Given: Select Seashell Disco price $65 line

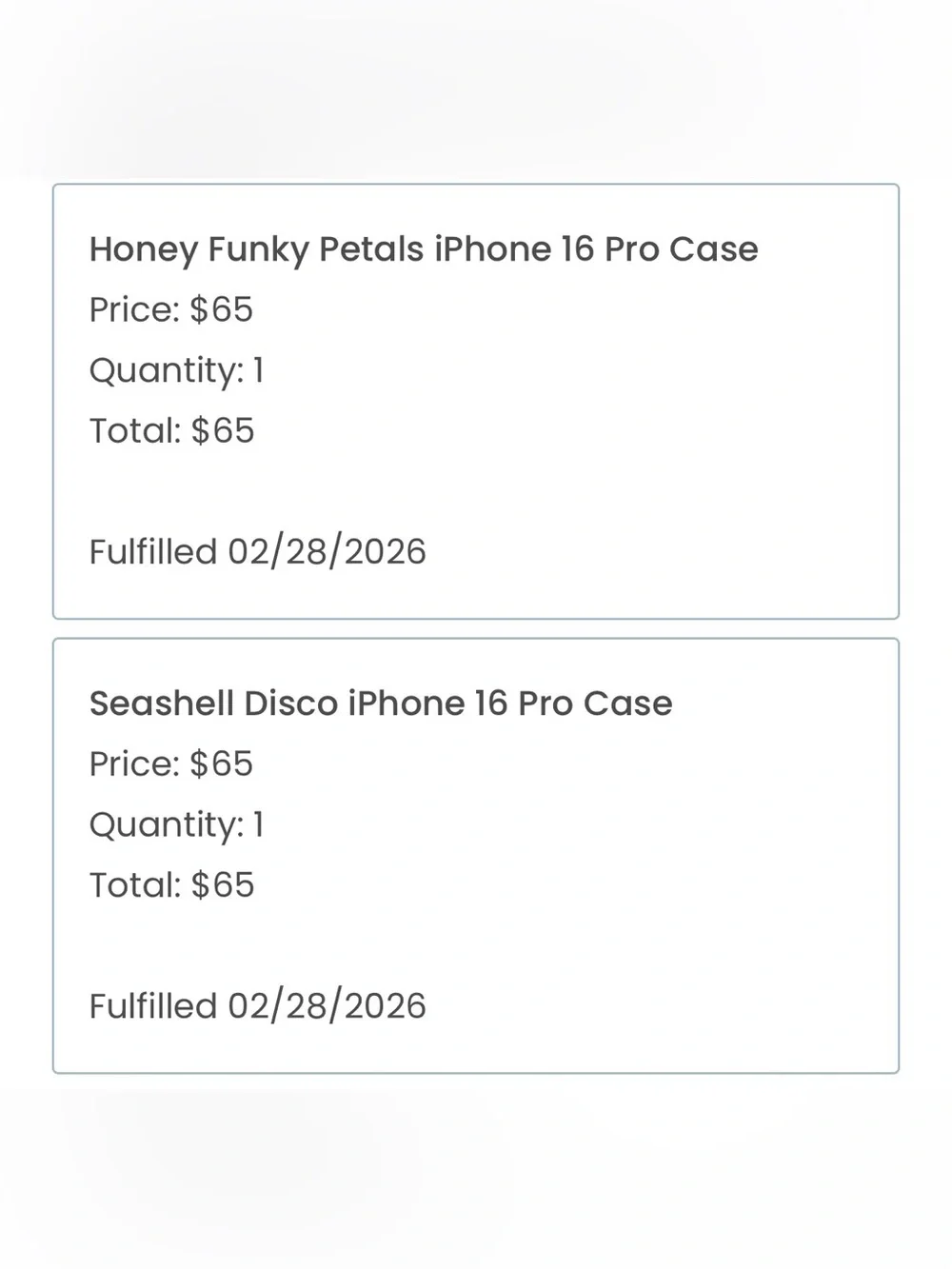Looking at the screenshot, I should [171, 763].
